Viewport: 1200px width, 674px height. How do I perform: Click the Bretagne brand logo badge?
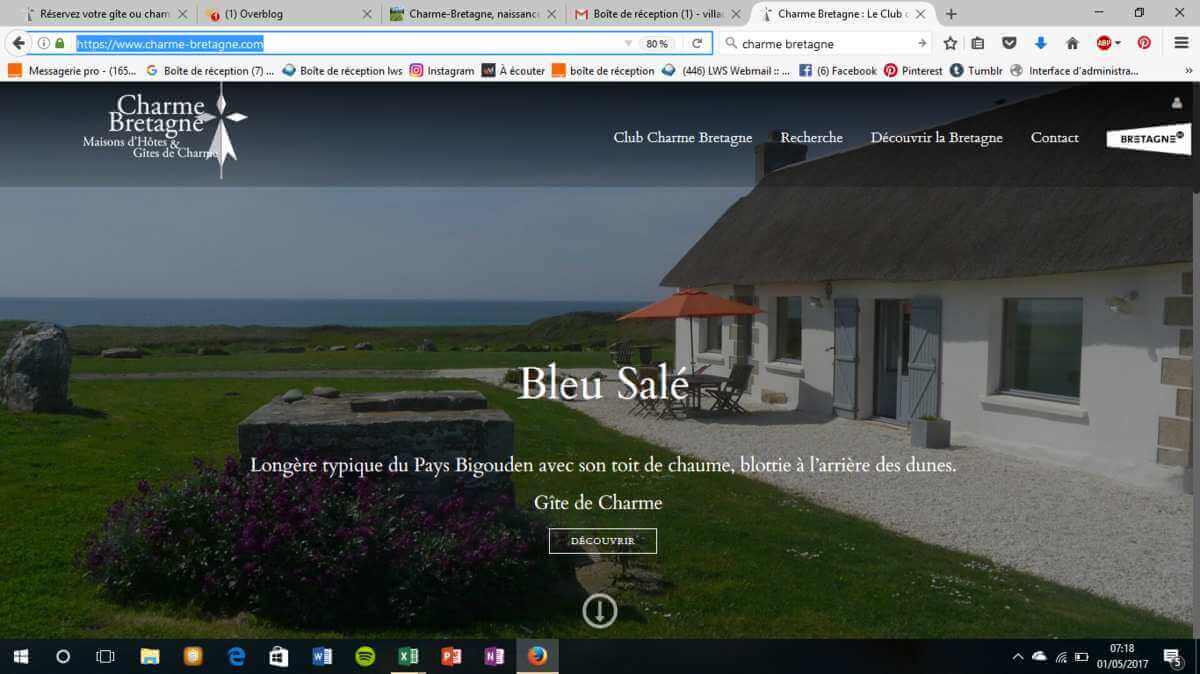1149,139
